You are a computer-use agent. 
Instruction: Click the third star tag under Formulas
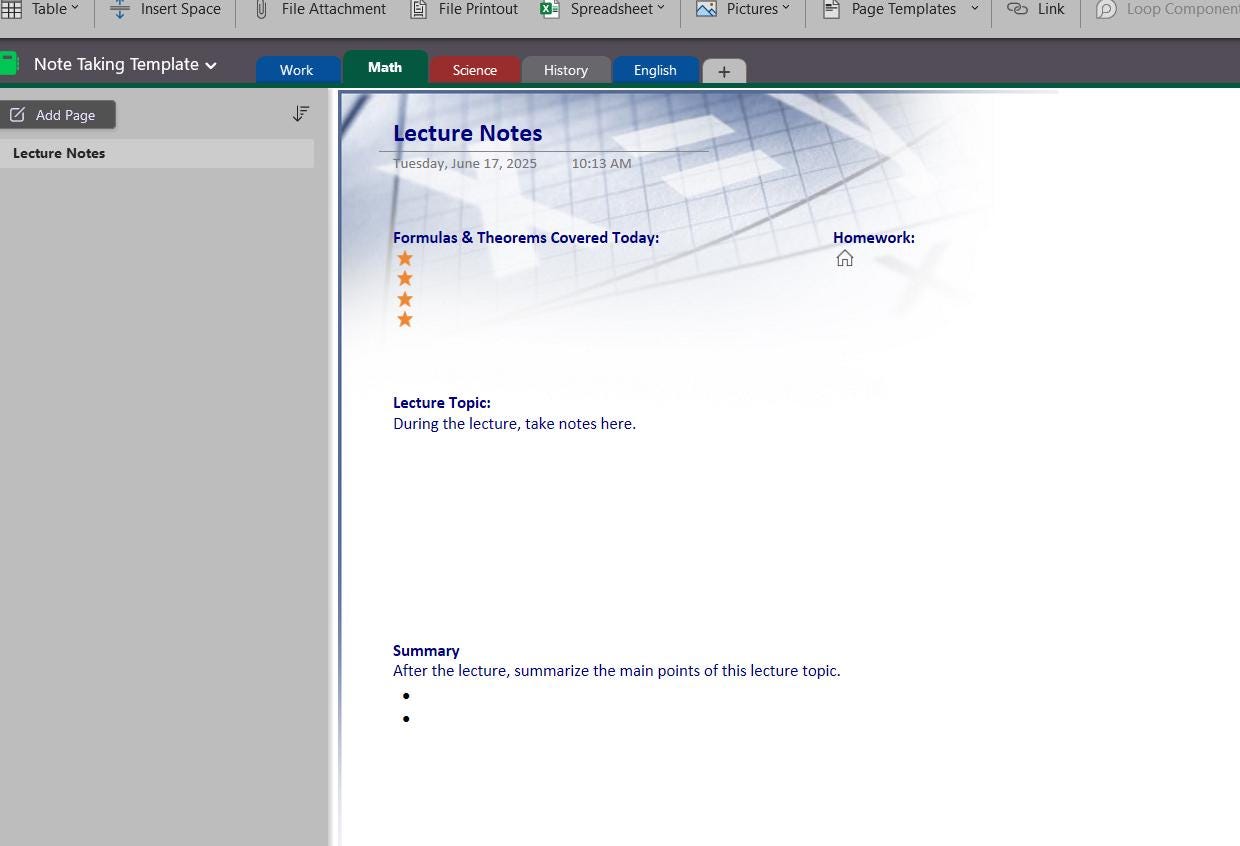(405, 299)
